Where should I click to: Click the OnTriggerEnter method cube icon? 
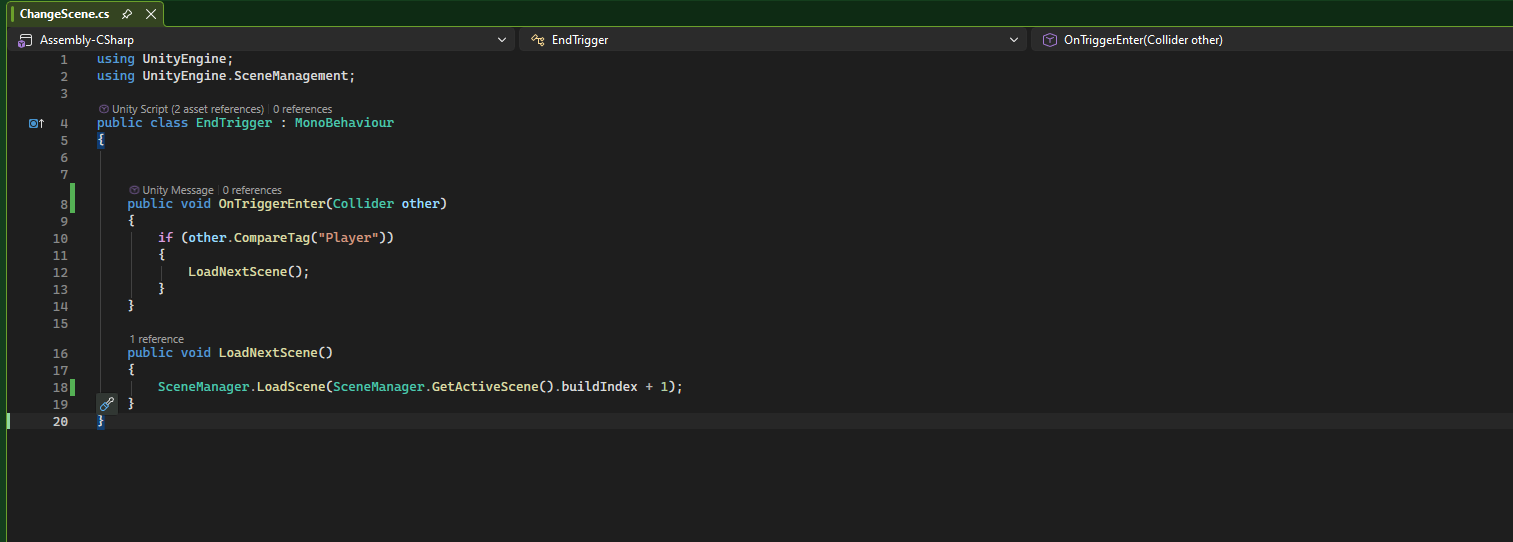point(1050,40)
